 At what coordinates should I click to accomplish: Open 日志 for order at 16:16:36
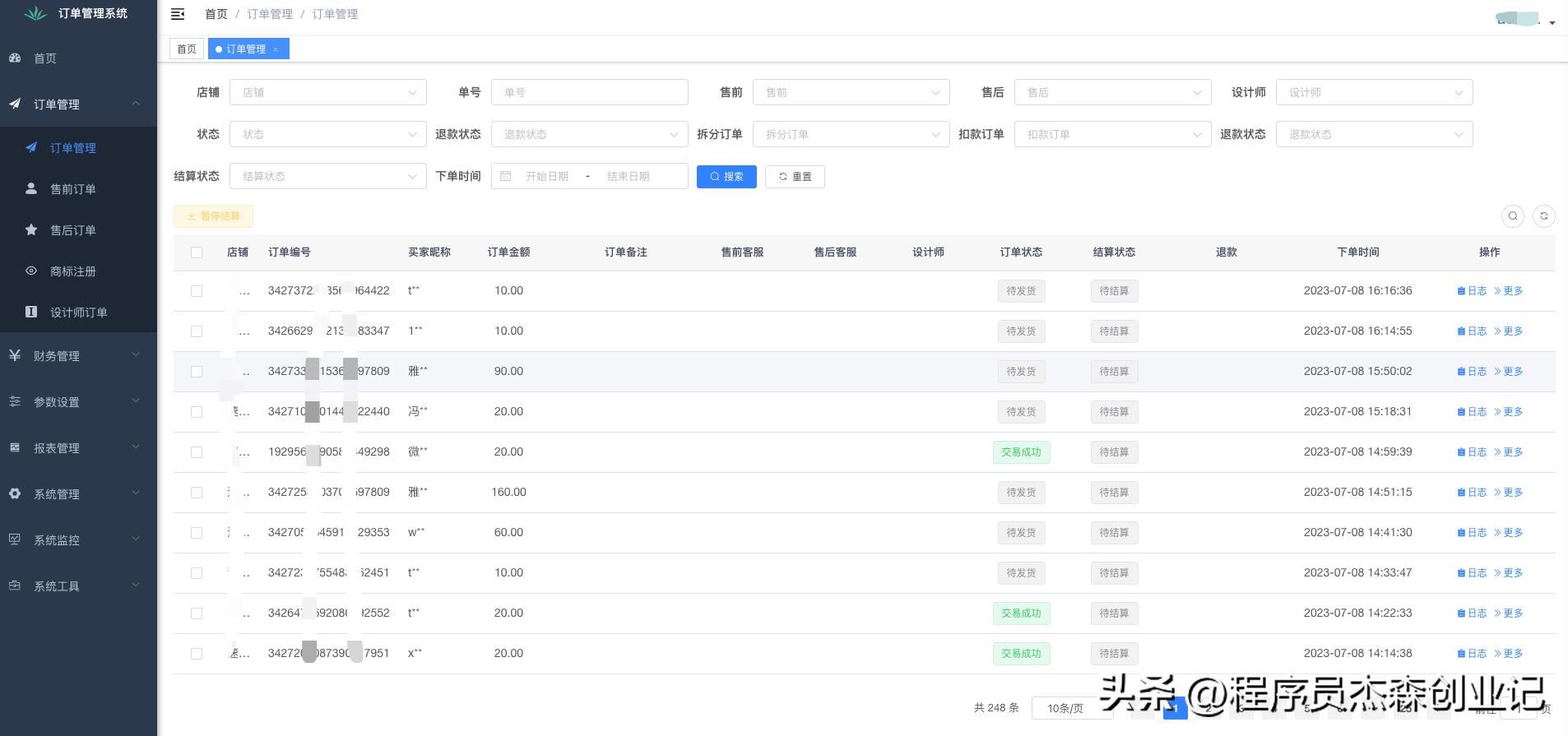[x=1472, y=291]
